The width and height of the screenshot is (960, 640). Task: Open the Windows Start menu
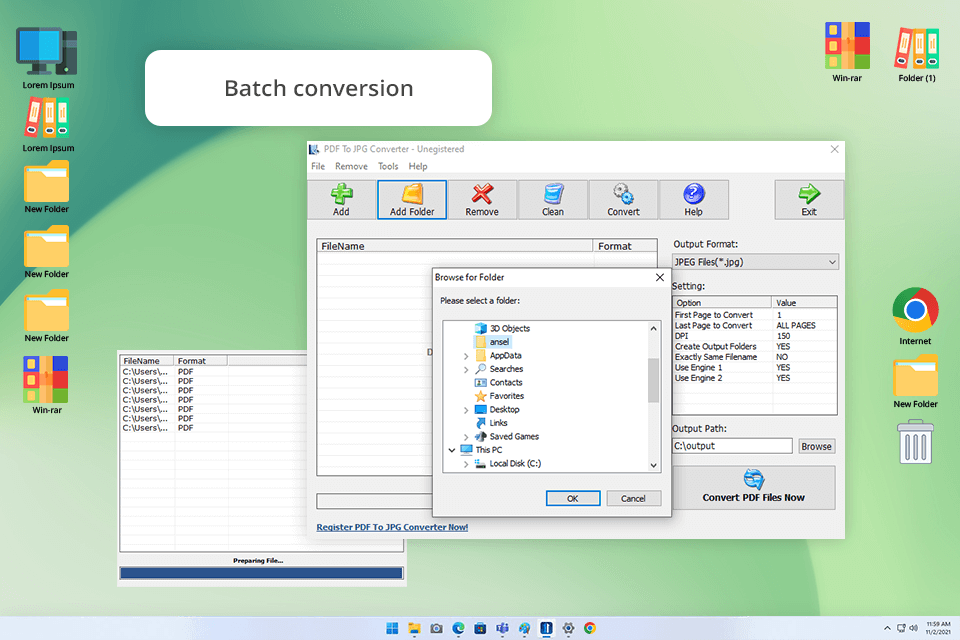(392, 628)
